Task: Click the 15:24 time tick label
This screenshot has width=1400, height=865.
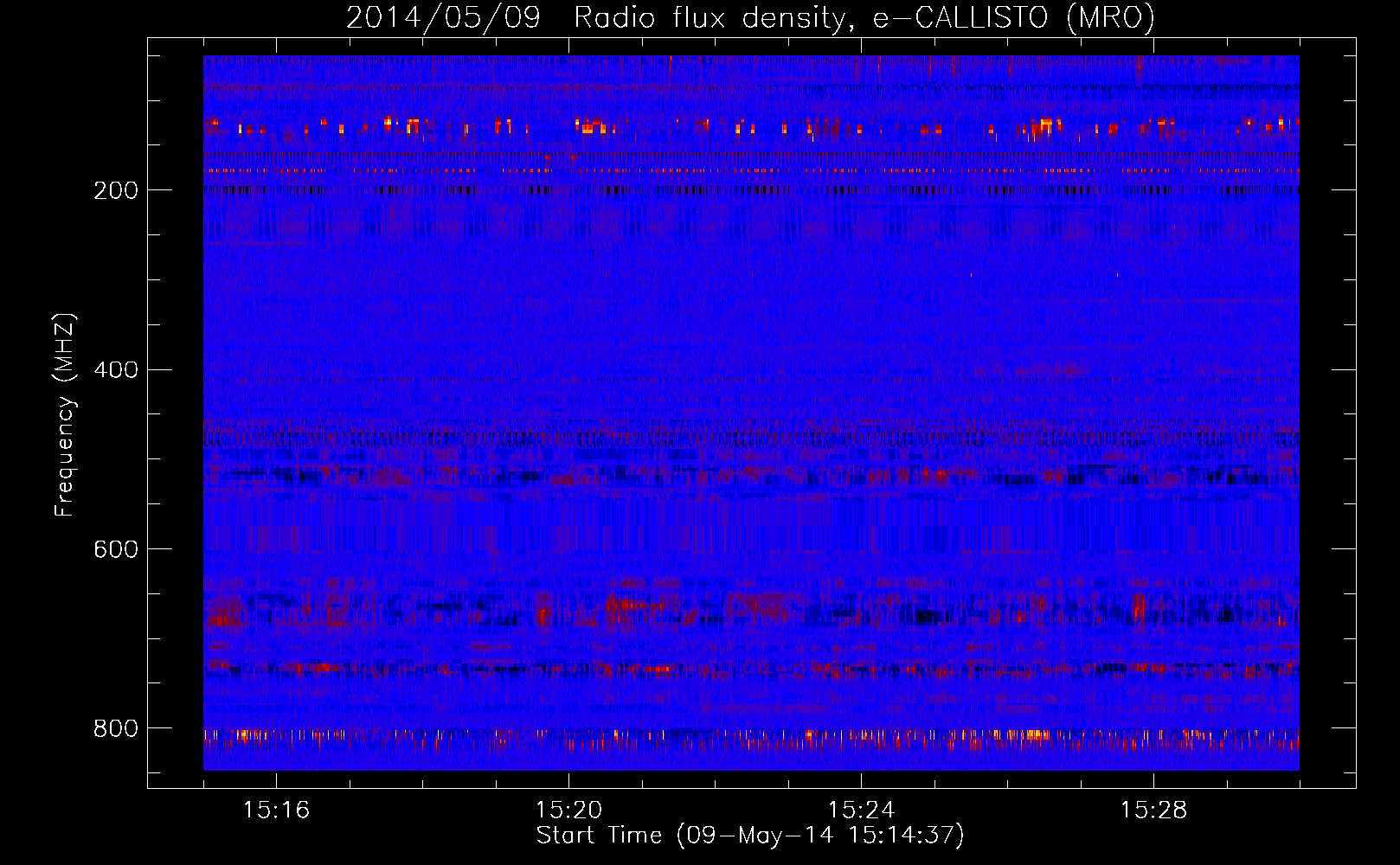Action: click(861, 811)
